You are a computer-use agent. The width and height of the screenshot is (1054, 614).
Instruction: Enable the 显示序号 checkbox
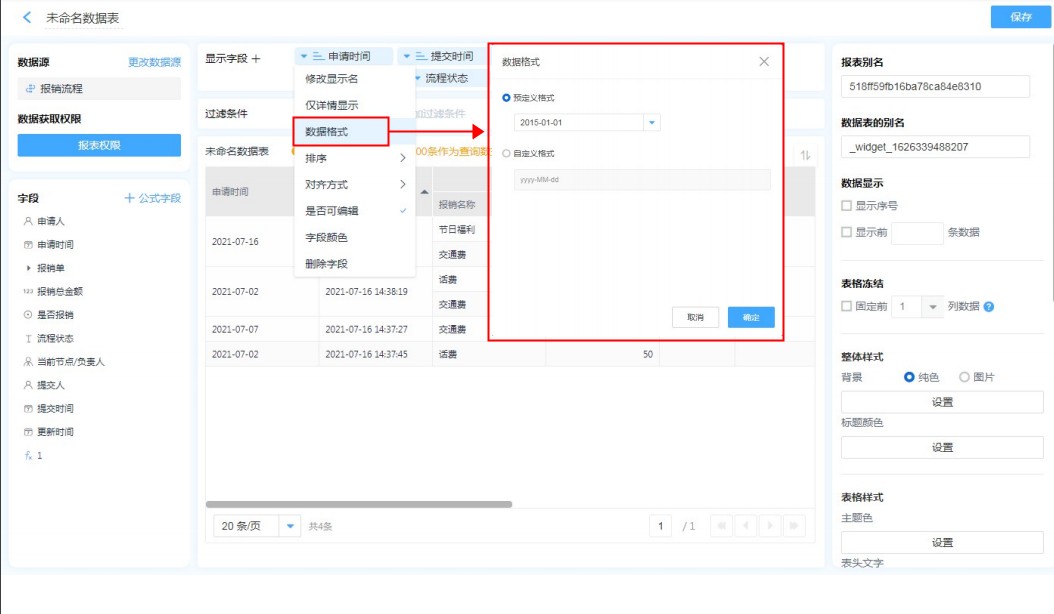point(847,206)
